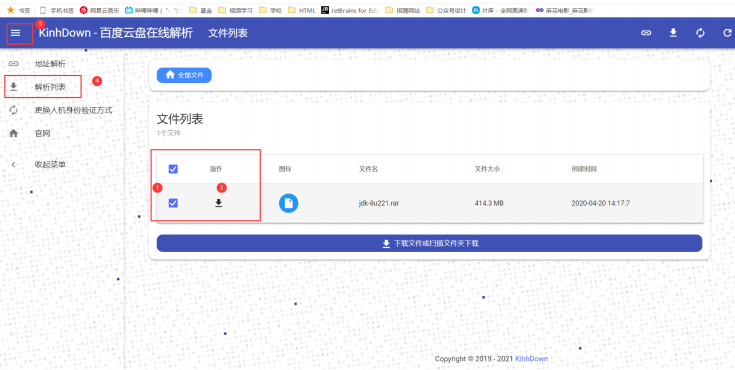The height and width of the screenshot is (370, 735).
Task: Open 手机书签 in bookmarks bar
Action: (x=57, y=10)
